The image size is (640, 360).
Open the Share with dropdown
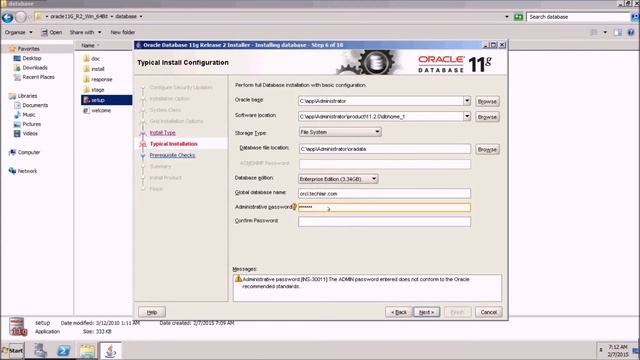[x=85, y=32]
